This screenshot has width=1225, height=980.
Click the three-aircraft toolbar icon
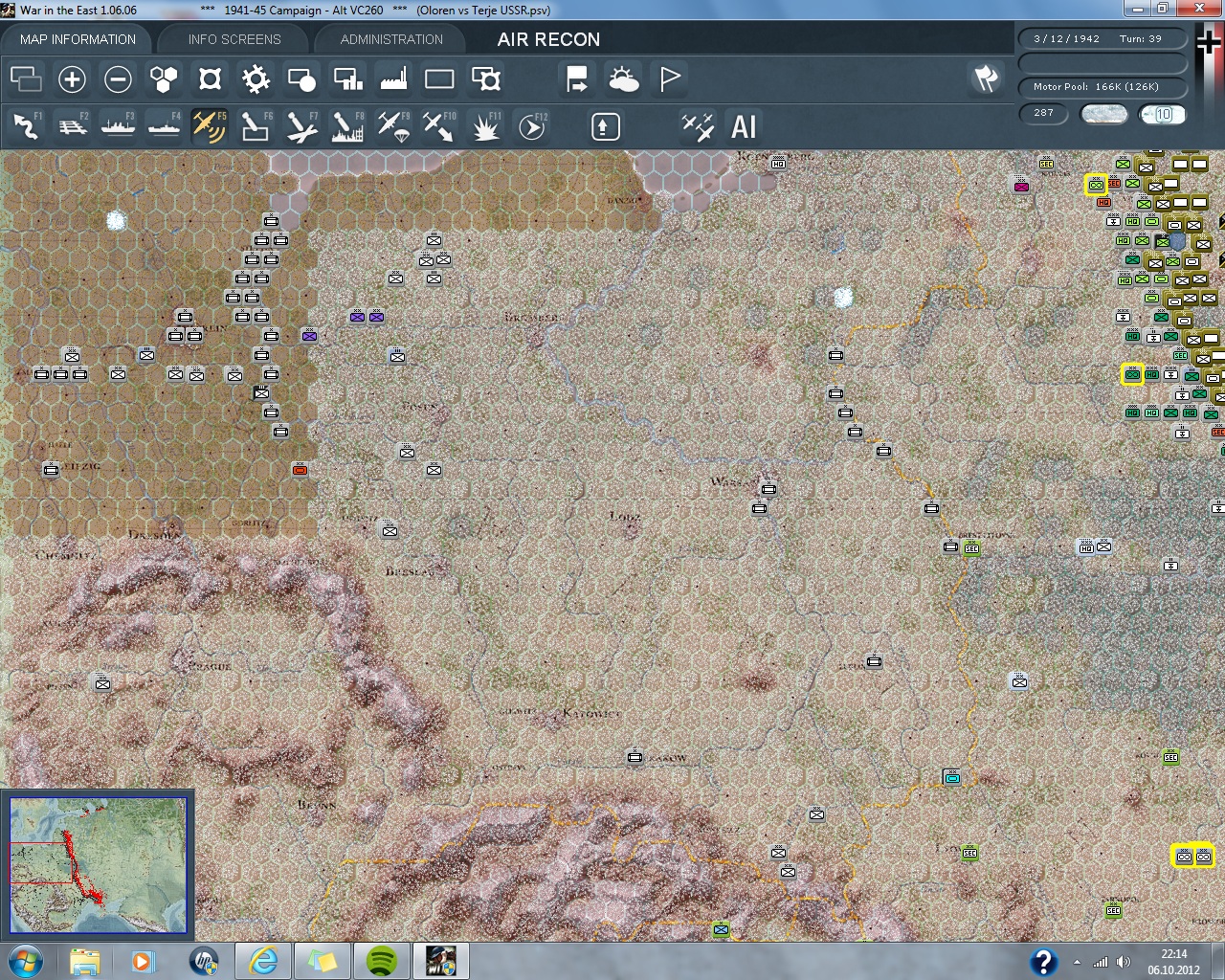(x=698, y=126)
